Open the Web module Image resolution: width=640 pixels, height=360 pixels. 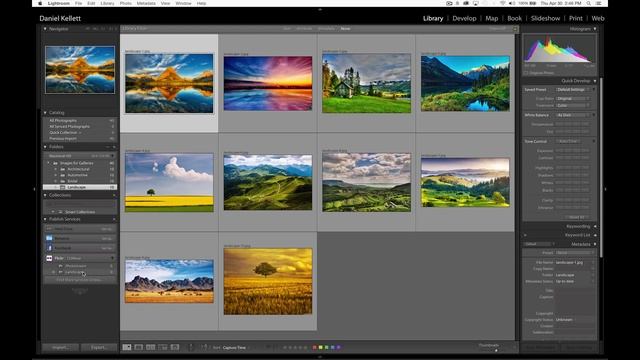pyautogui.click(x=598, y=18)
